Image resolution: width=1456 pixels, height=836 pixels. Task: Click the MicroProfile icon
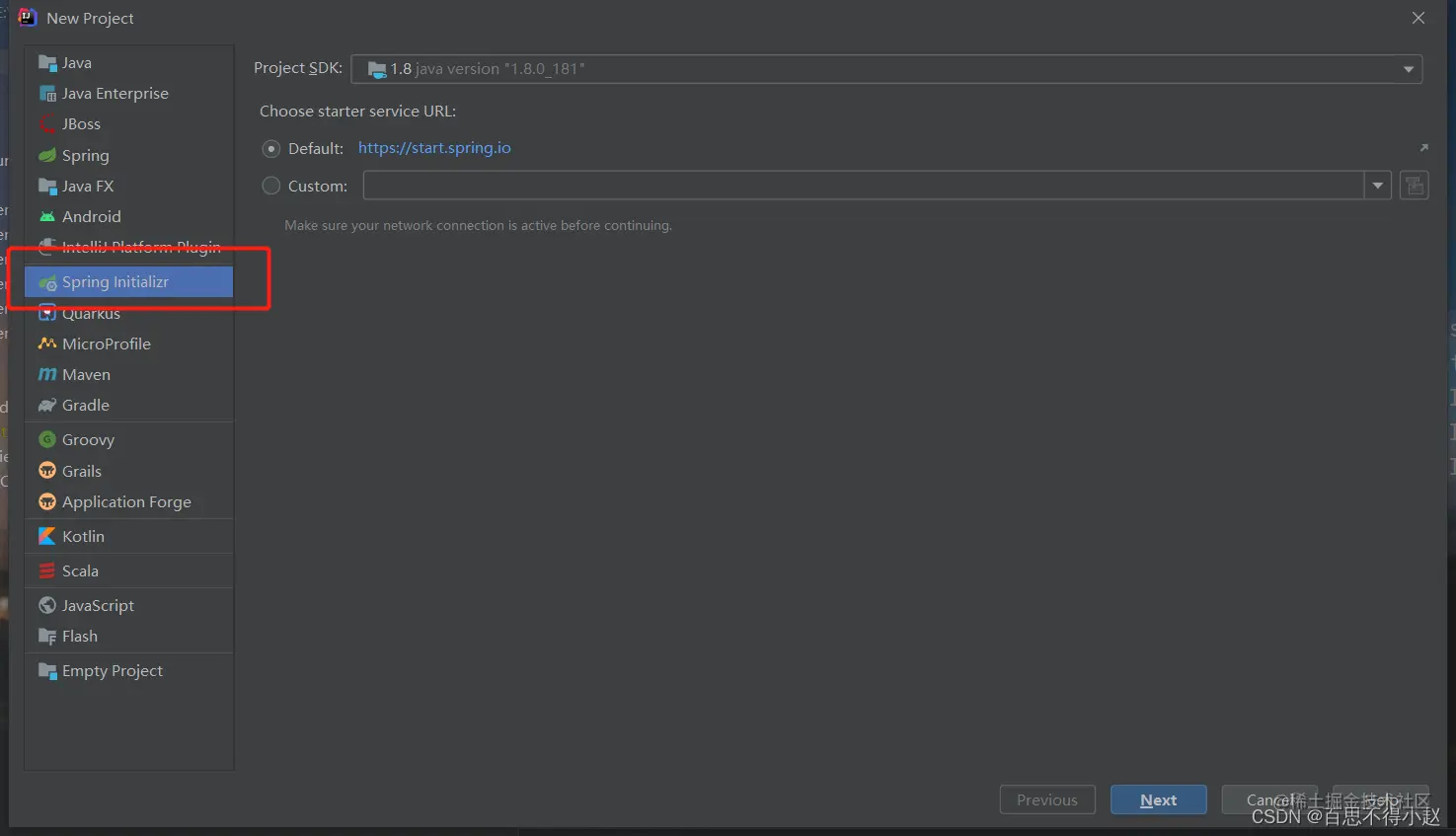click(46, 343)
